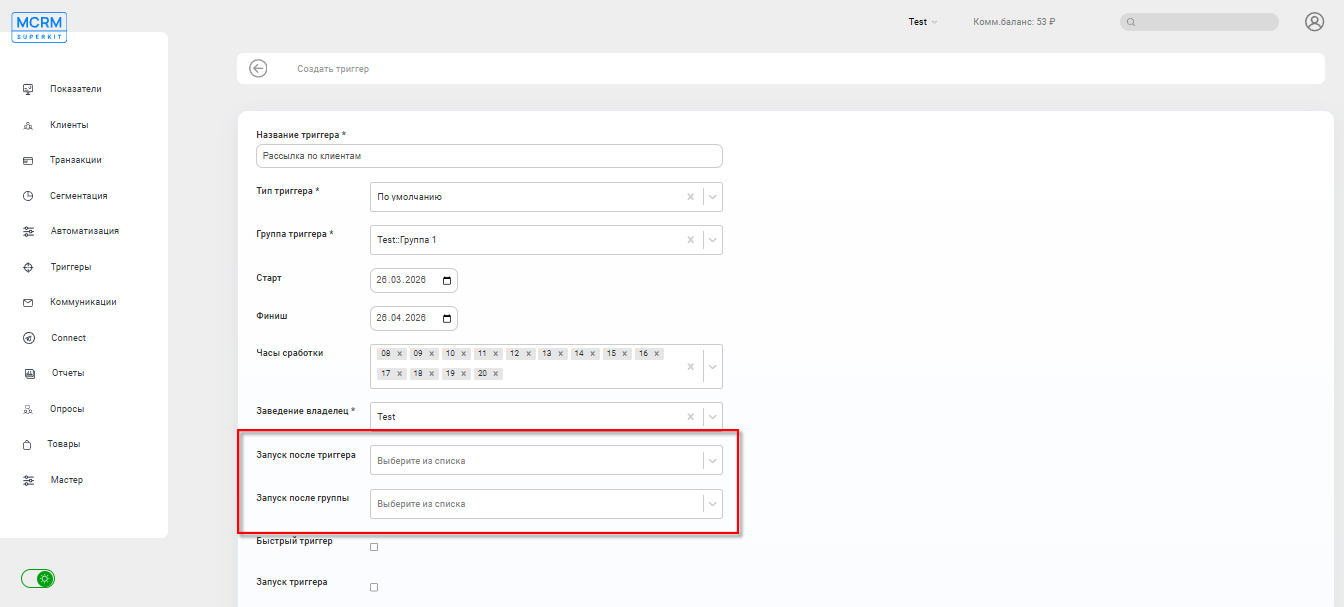Clear all Часы сработки values
1344x607 pixels.
pyautogui.click(x=690, y=367)
